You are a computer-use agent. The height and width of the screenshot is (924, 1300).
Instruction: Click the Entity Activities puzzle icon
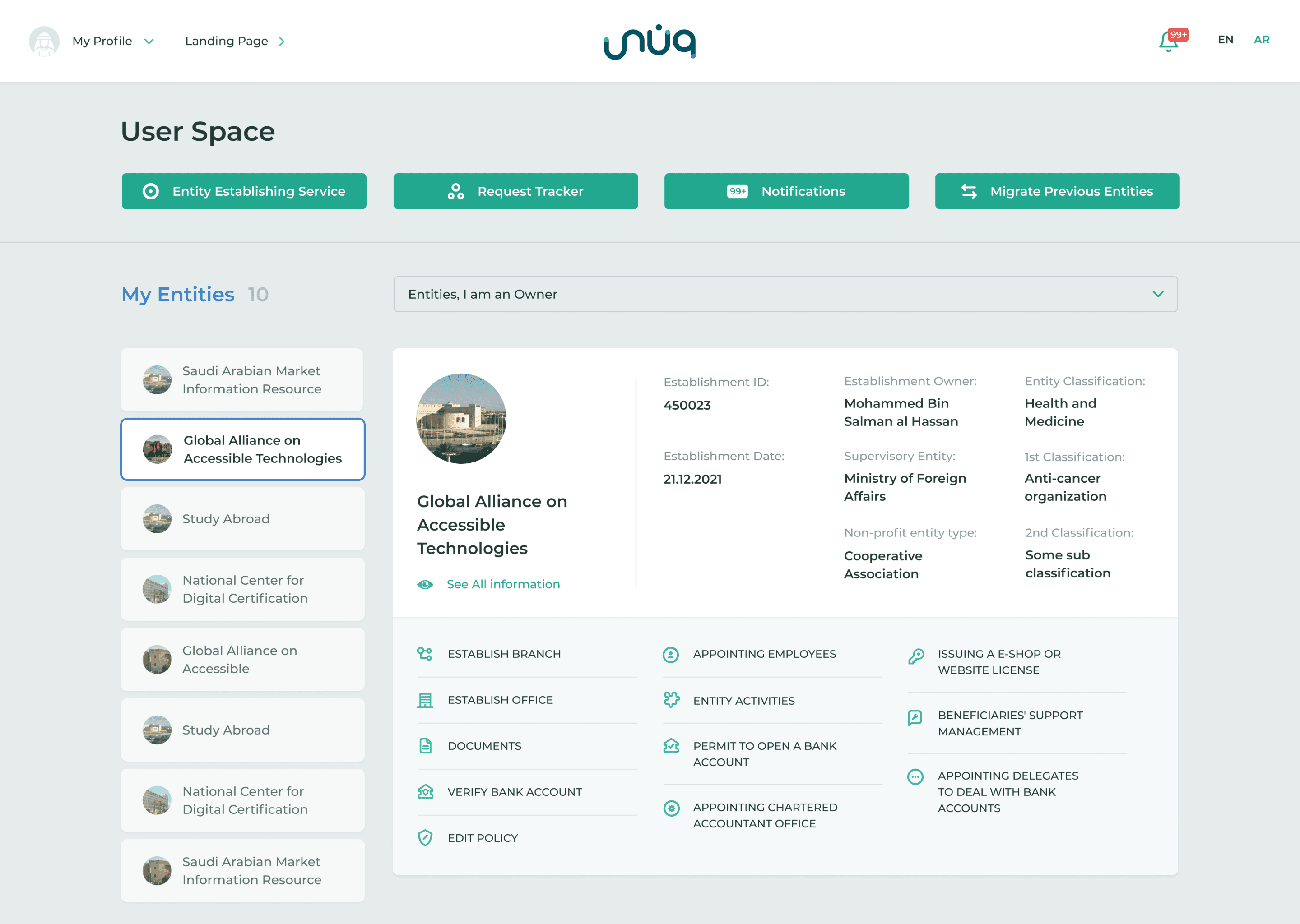[672, 700]
